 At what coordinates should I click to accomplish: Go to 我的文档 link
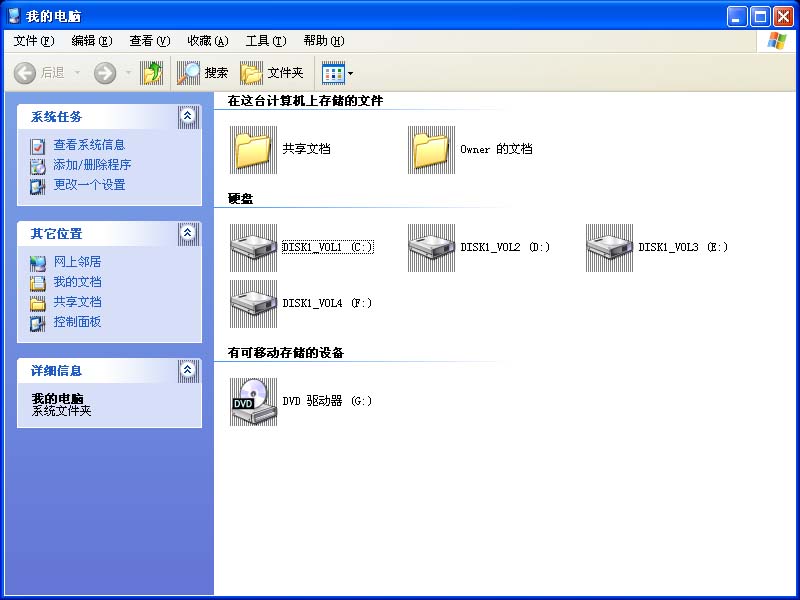click(78, 282)
